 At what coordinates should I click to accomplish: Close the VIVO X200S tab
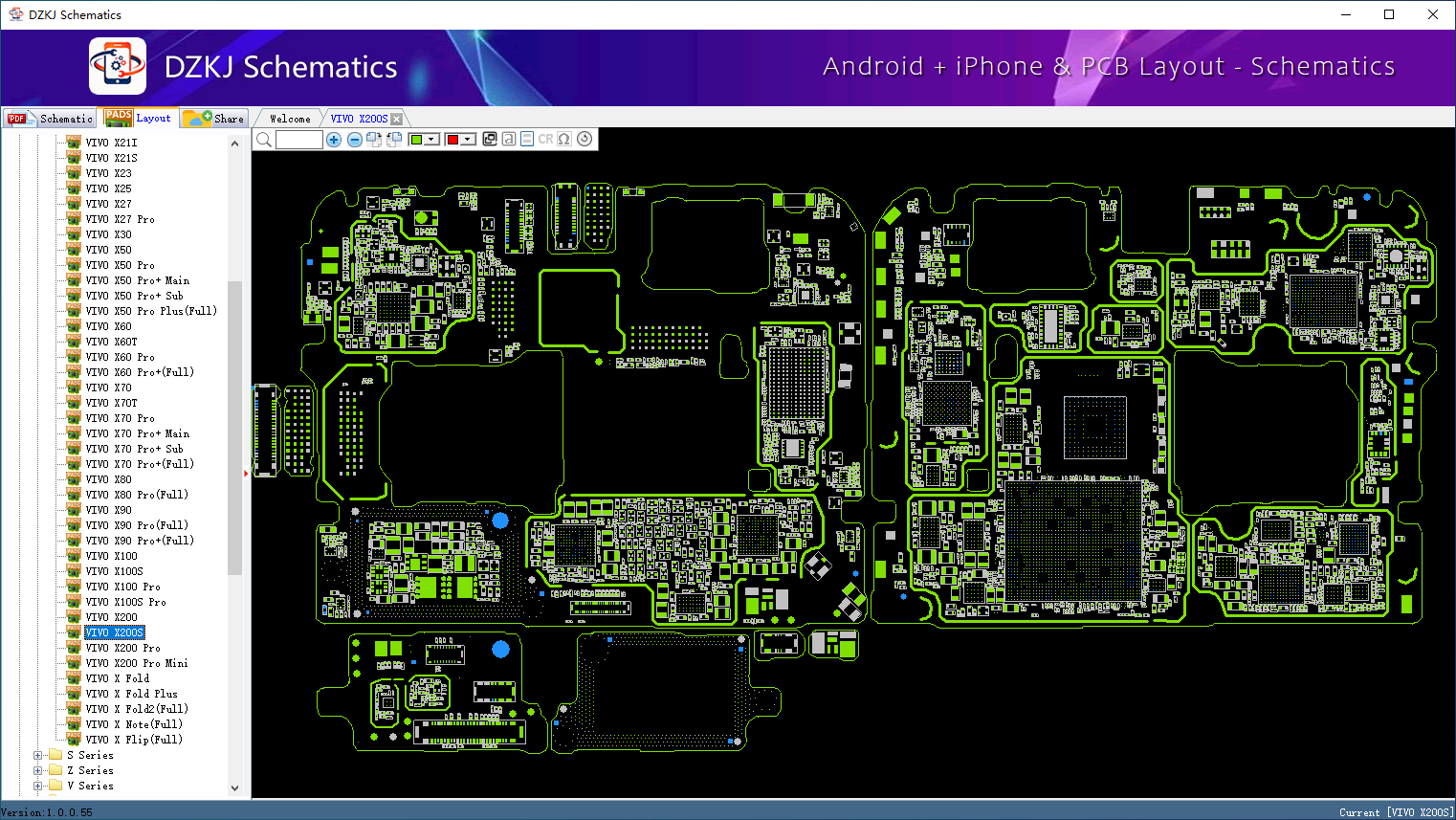pos(397,119)
